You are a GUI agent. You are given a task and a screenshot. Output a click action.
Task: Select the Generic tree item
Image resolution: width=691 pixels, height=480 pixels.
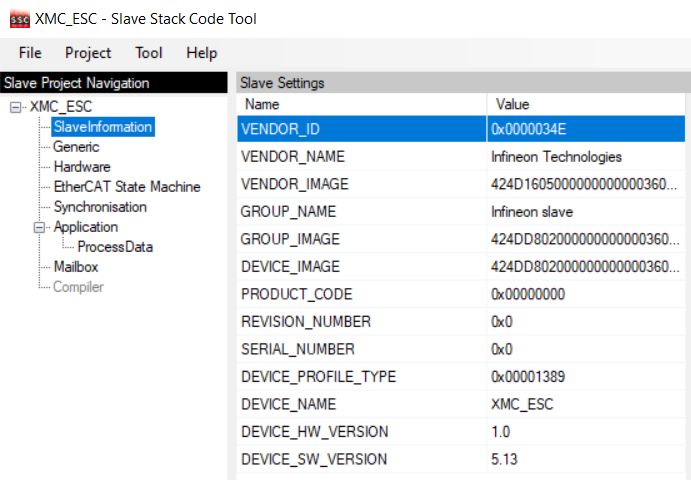(x=76, y=147)
